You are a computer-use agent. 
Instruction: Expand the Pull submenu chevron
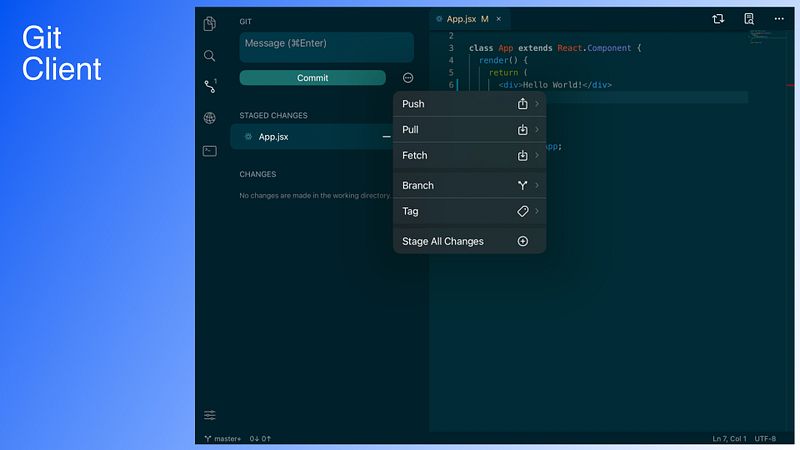click(x=537, y=130)
